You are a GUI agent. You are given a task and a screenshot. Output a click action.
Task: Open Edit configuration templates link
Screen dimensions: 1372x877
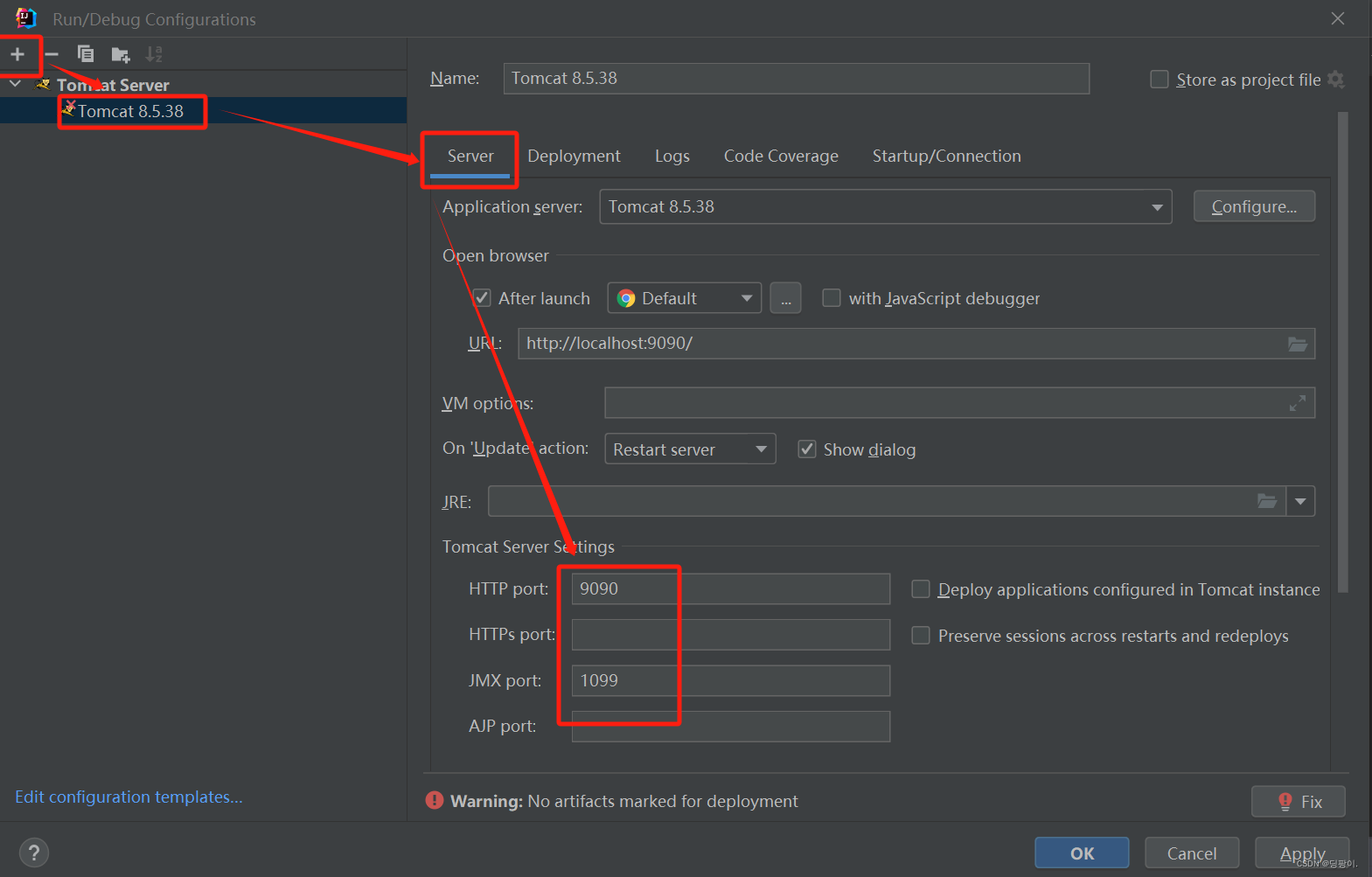[x=129, y=797]
